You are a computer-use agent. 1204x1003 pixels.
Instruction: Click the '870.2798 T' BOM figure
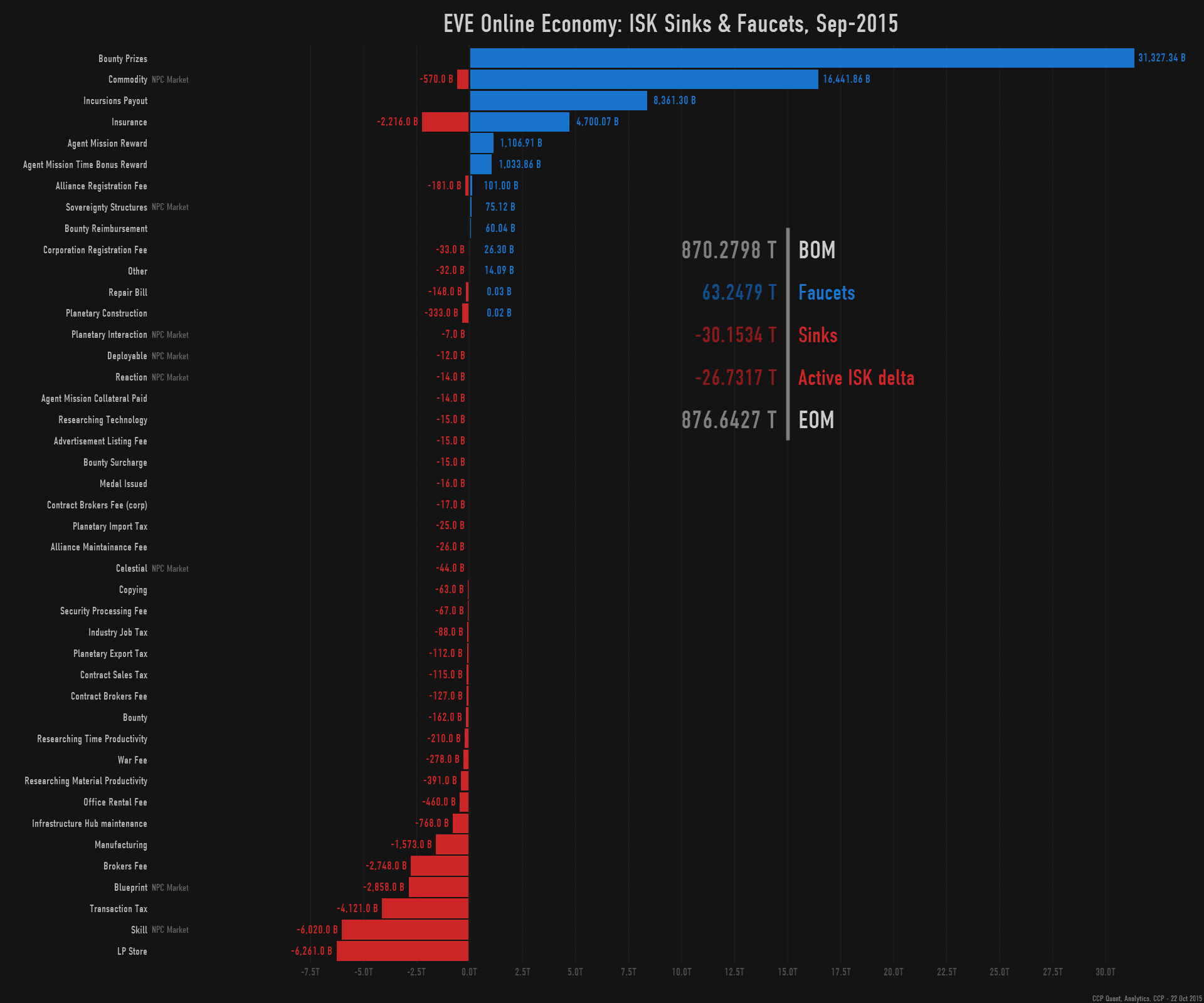click(x=729, y=250)
